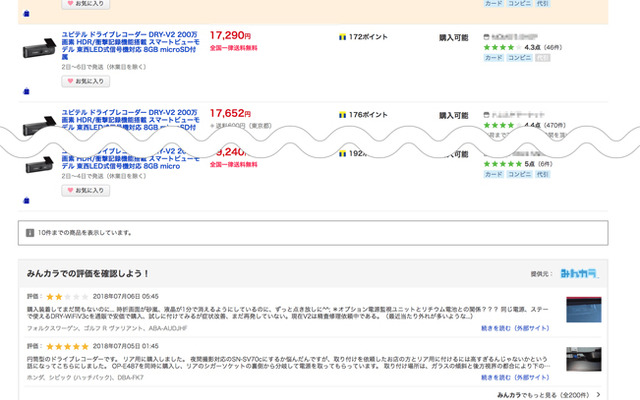
Task: Open the みんカラ logo next to 提供元
Action: 579,273
